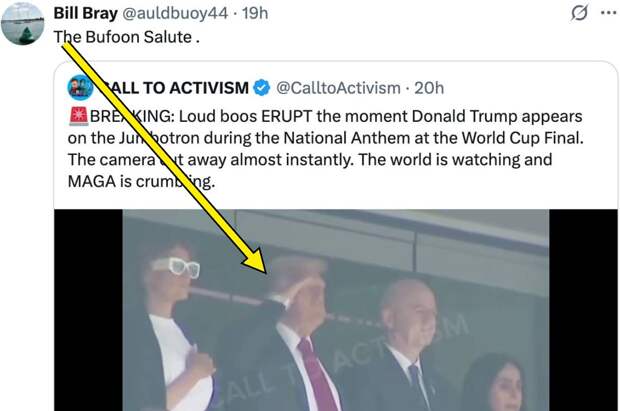The width and height of the screenshot is (620, 411).
Task: Click the Grok icon on the post
Action: pyautogui.click(x=577, y=13)
